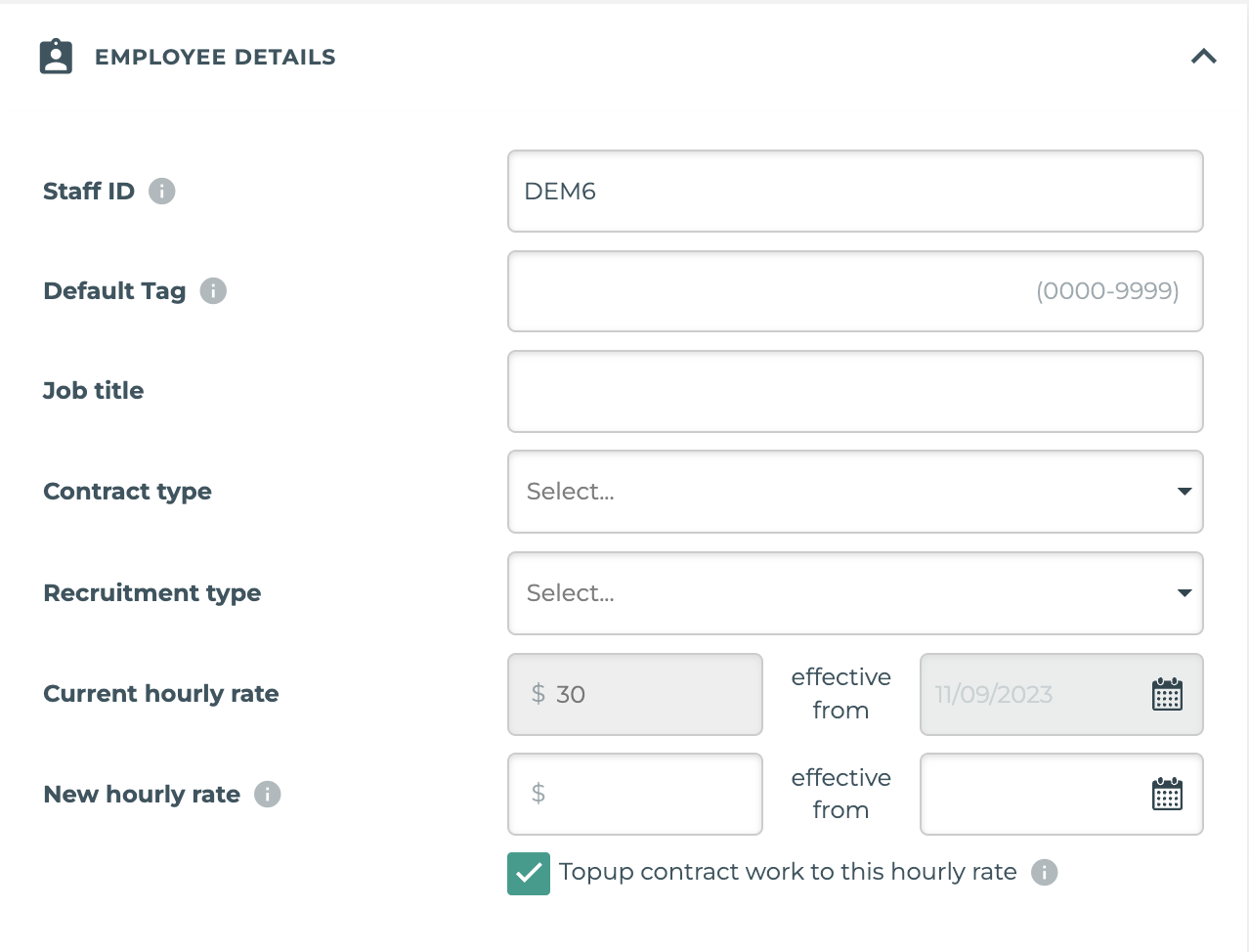Open the Recruitment type dropdown
Screen dimensions: 1249x952
tap(855, 593)
